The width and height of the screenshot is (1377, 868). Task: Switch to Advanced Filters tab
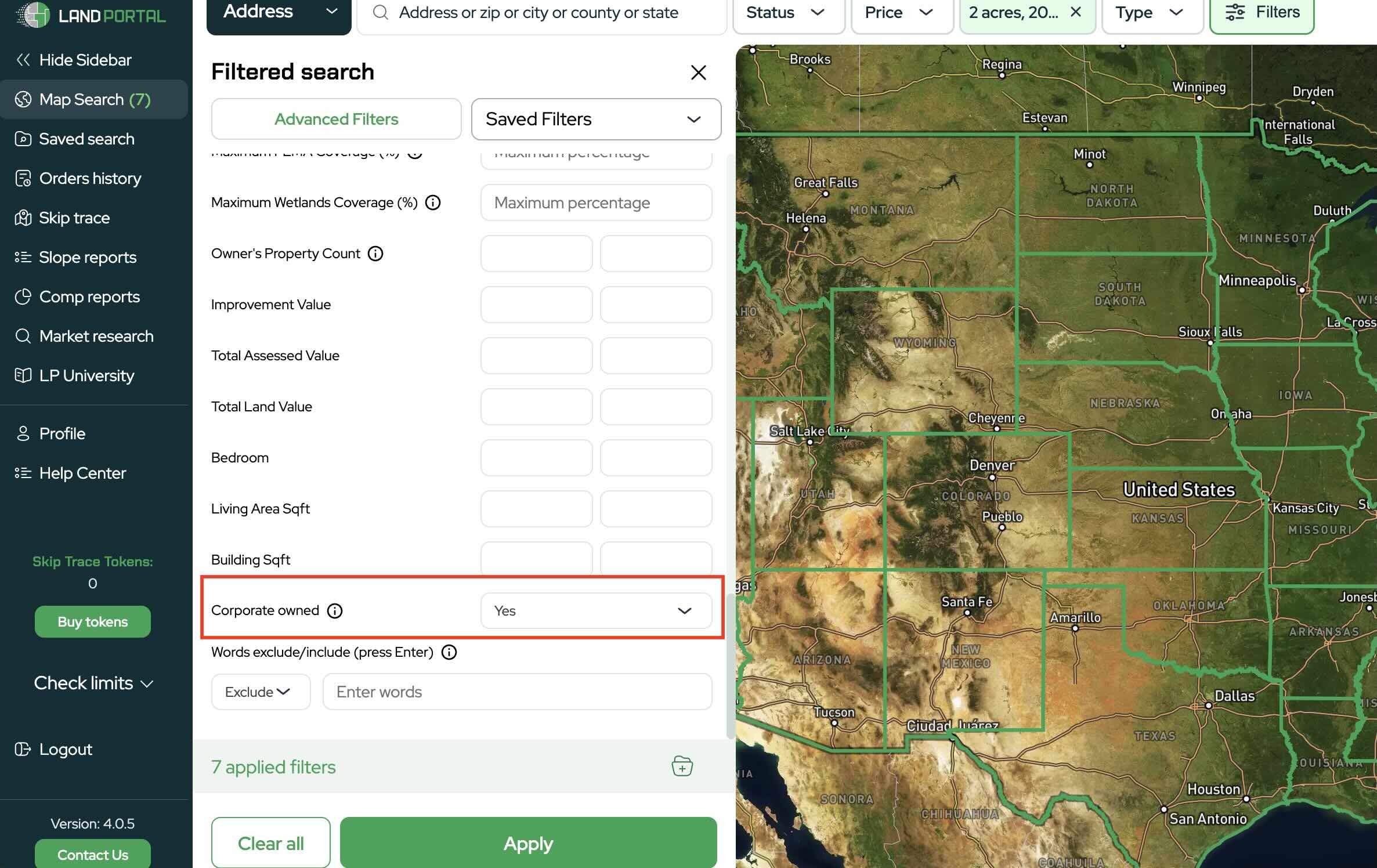[x=336, y=119]
